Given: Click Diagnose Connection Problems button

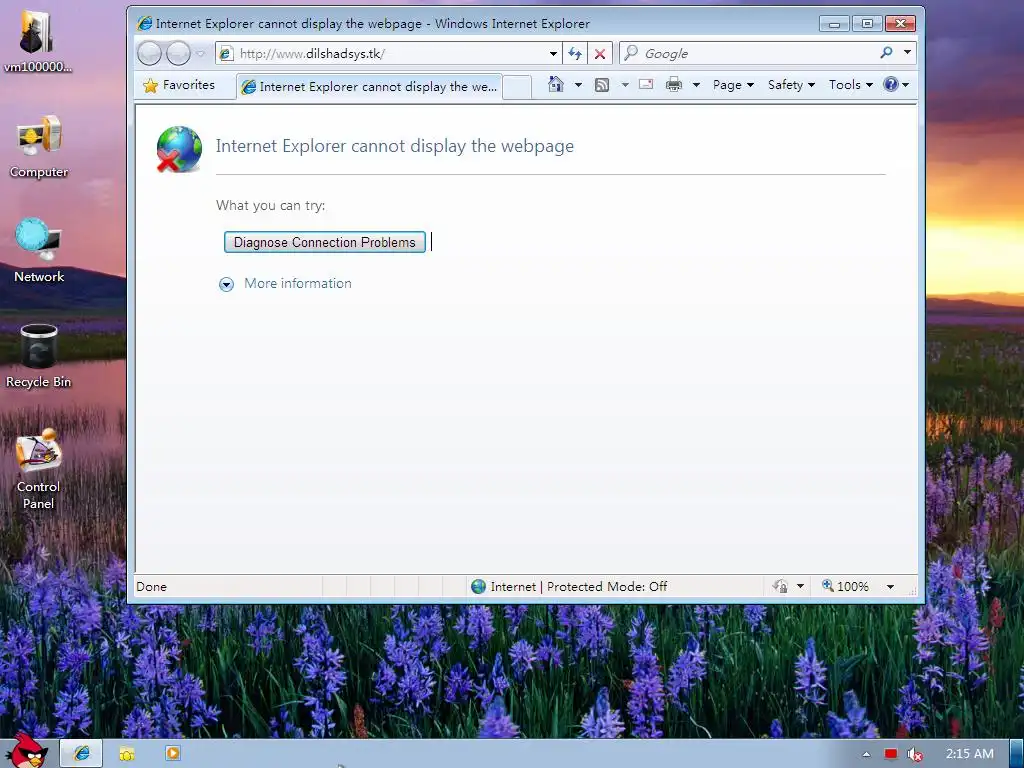Looking at the screenshot, I should (325, 242).
